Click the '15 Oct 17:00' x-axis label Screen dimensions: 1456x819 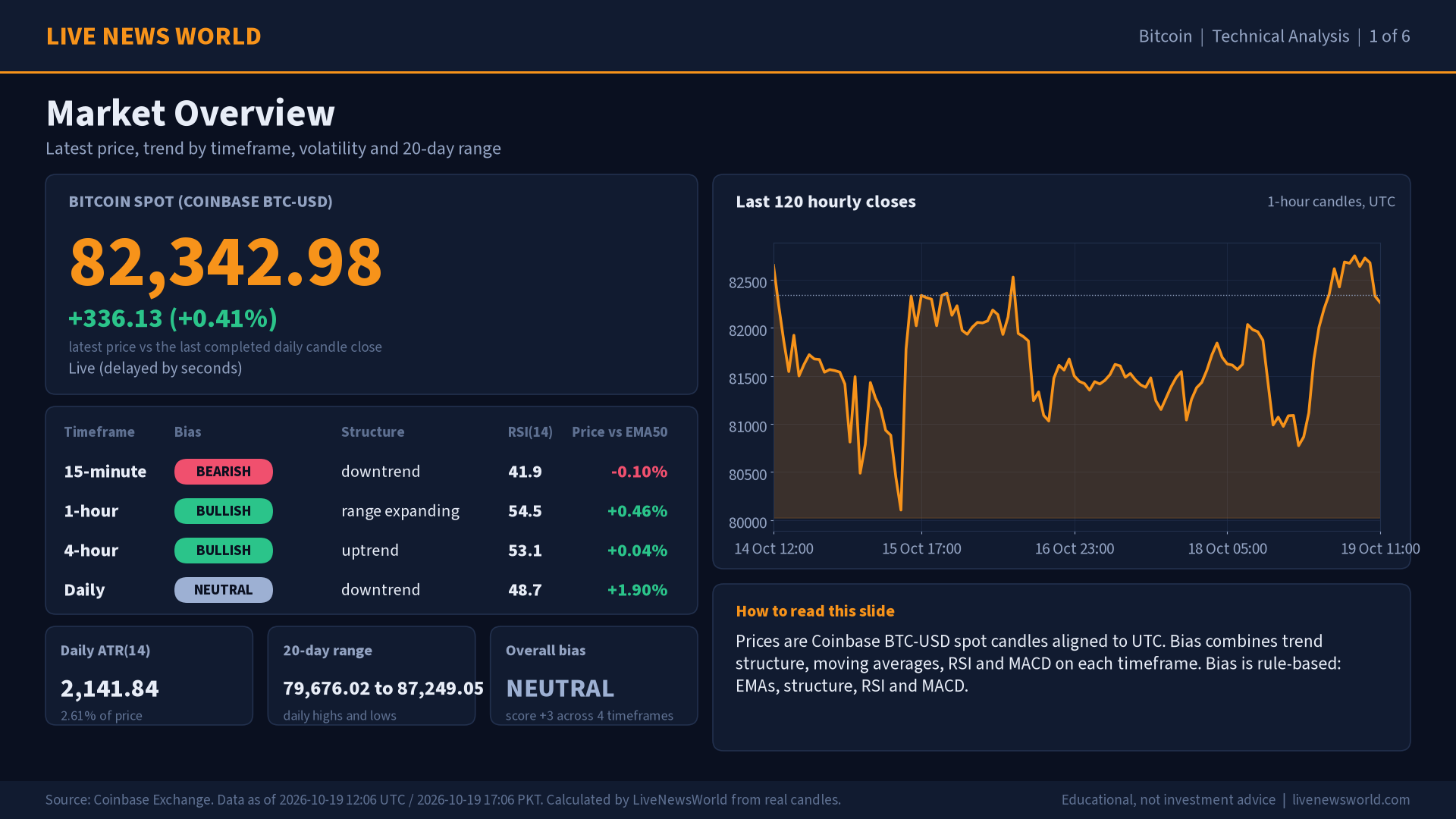(921, 549)
